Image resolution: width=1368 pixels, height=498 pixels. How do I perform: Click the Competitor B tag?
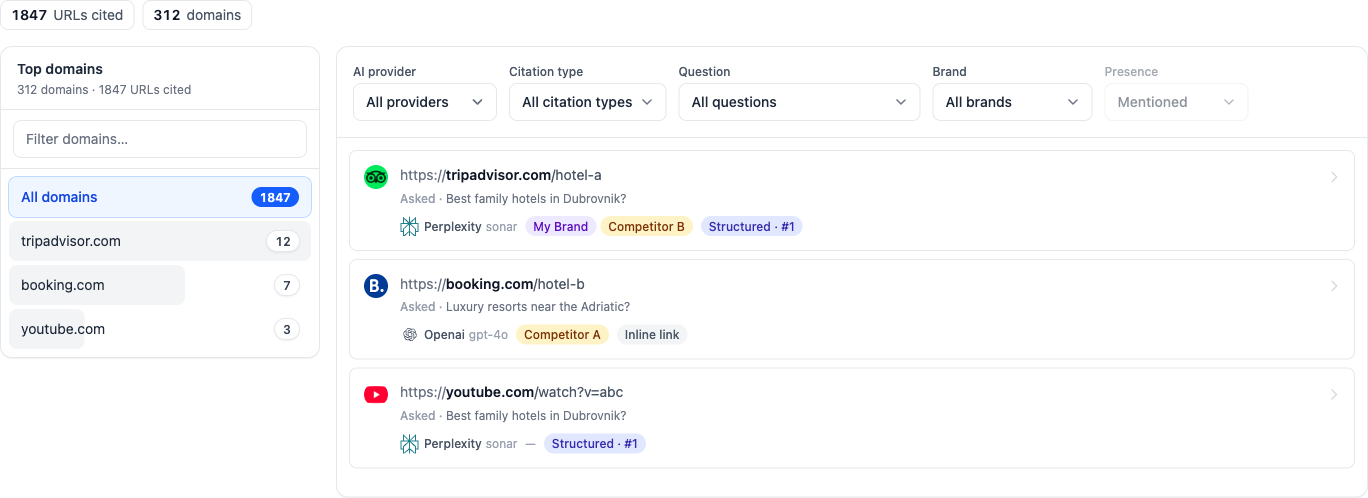tap(646, 227)
